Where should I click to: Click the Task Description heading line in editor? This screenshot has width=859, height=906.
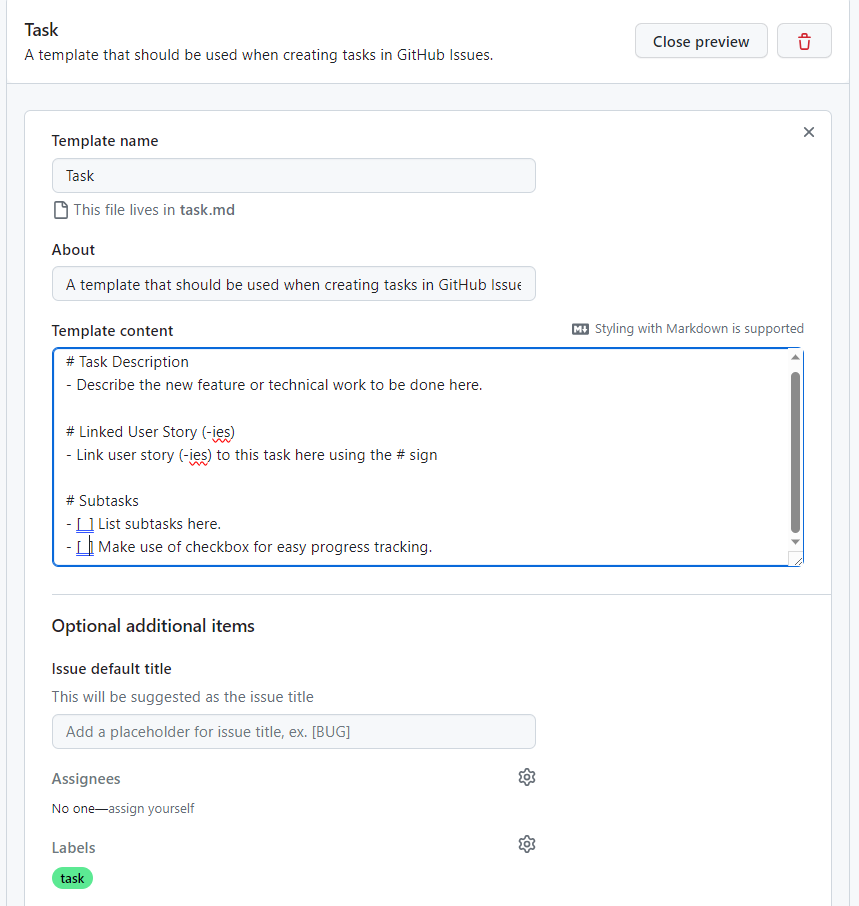pyautogui.click(x=127, y=362)
